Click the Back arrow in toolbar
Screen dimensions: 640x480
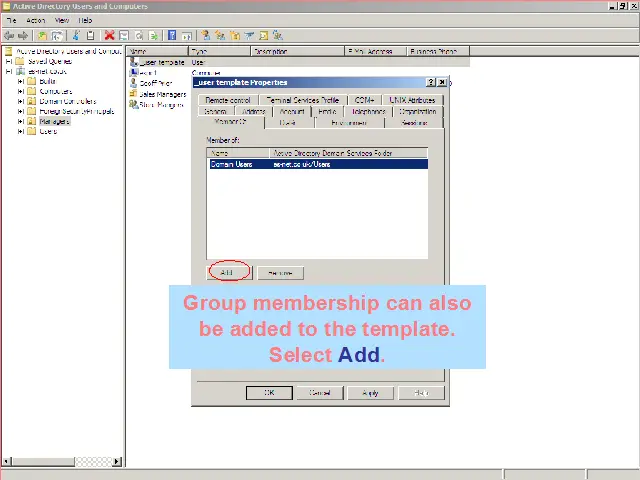click(x=9, y=35)
